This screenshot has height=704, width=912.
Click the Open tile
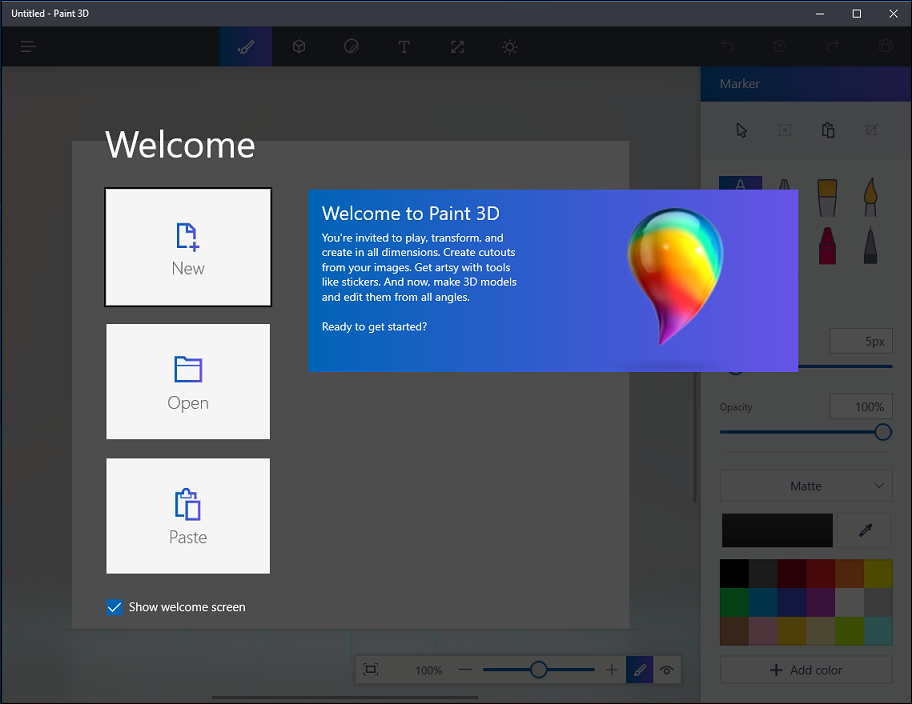click(188, 381)
